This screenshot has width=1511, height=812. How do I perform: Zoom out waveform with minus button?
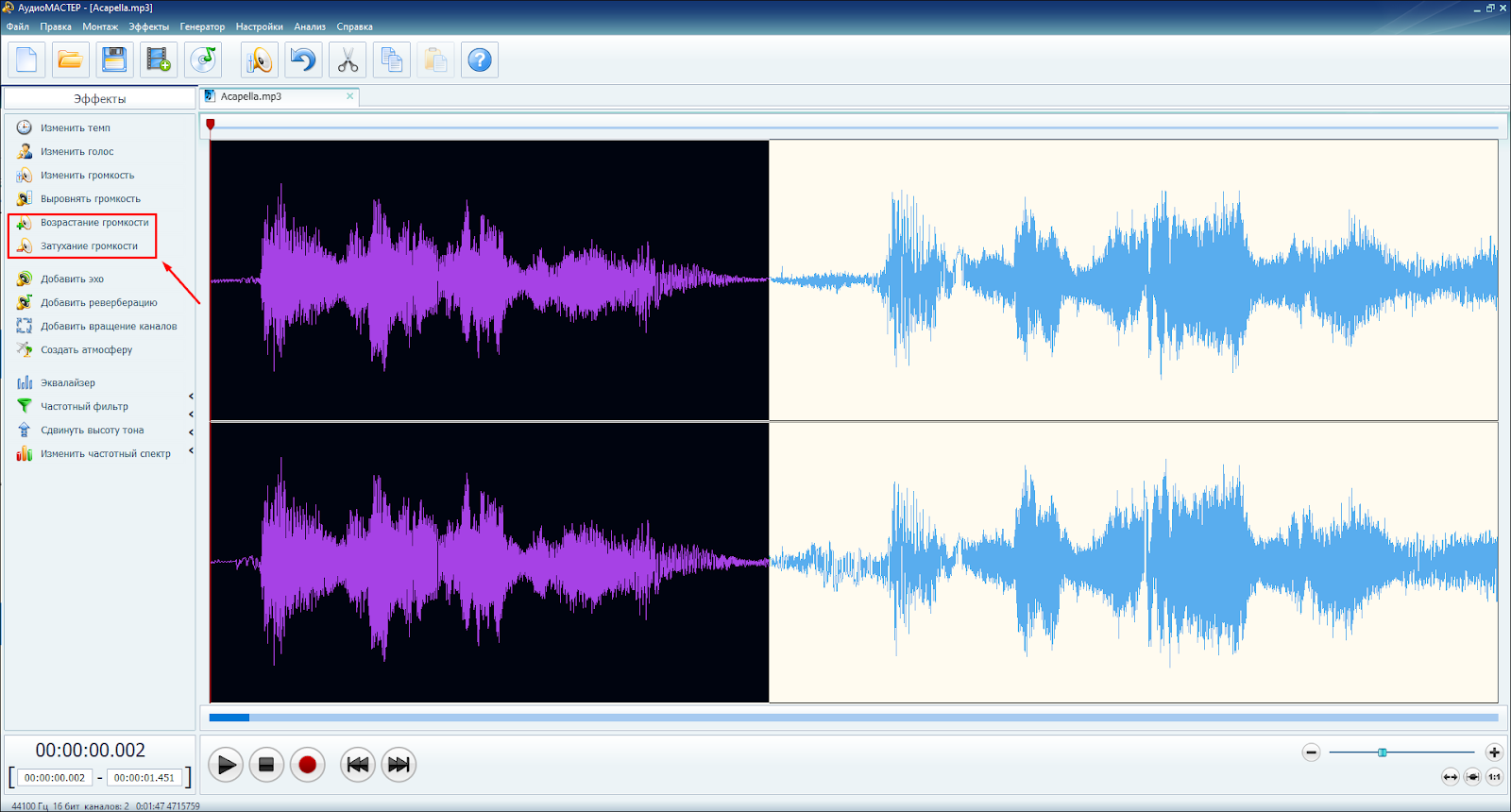(1311, 753)
